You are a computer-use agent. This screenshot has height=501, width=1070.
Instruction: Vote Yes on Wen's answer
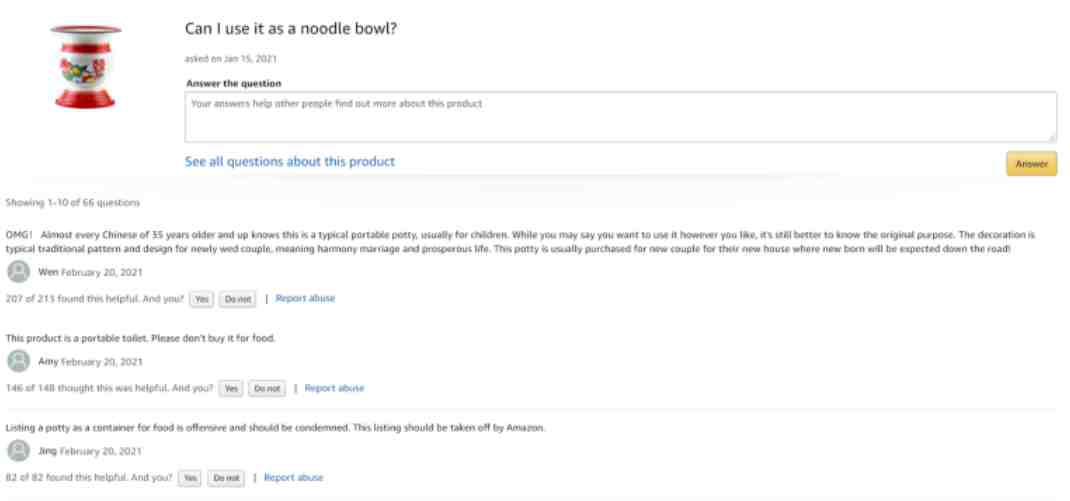201,299
